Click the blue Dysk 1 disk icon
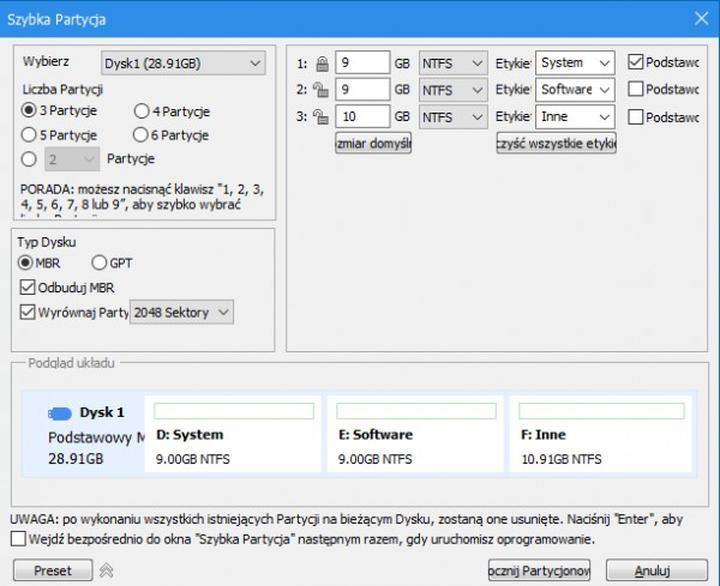Screen dimensions: 720x586 click(x=60, y=413)
